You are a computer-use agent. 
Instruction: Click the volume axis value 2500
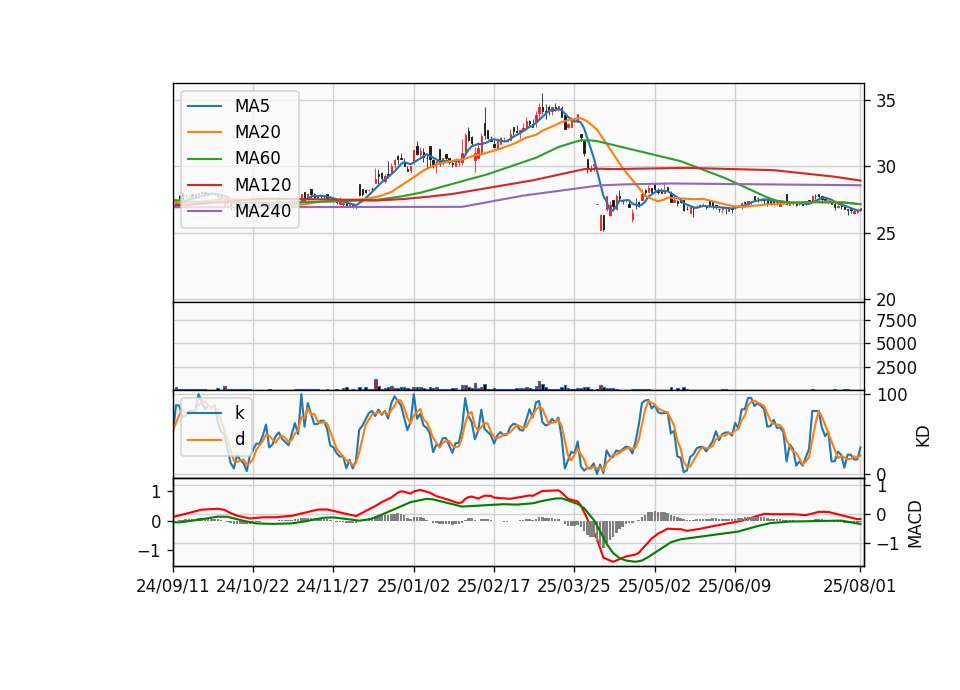coord(896,368)
